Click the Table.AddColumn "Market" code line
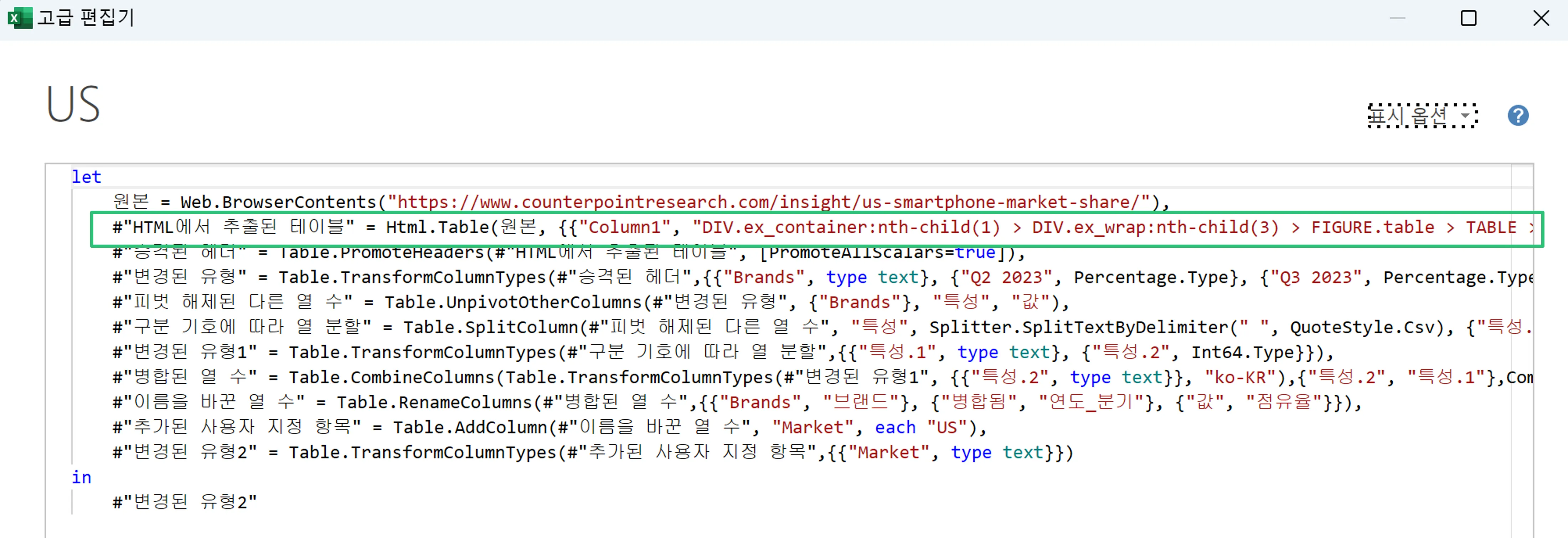This screenshot has width=1568, height=538. [x=549, y=427]
